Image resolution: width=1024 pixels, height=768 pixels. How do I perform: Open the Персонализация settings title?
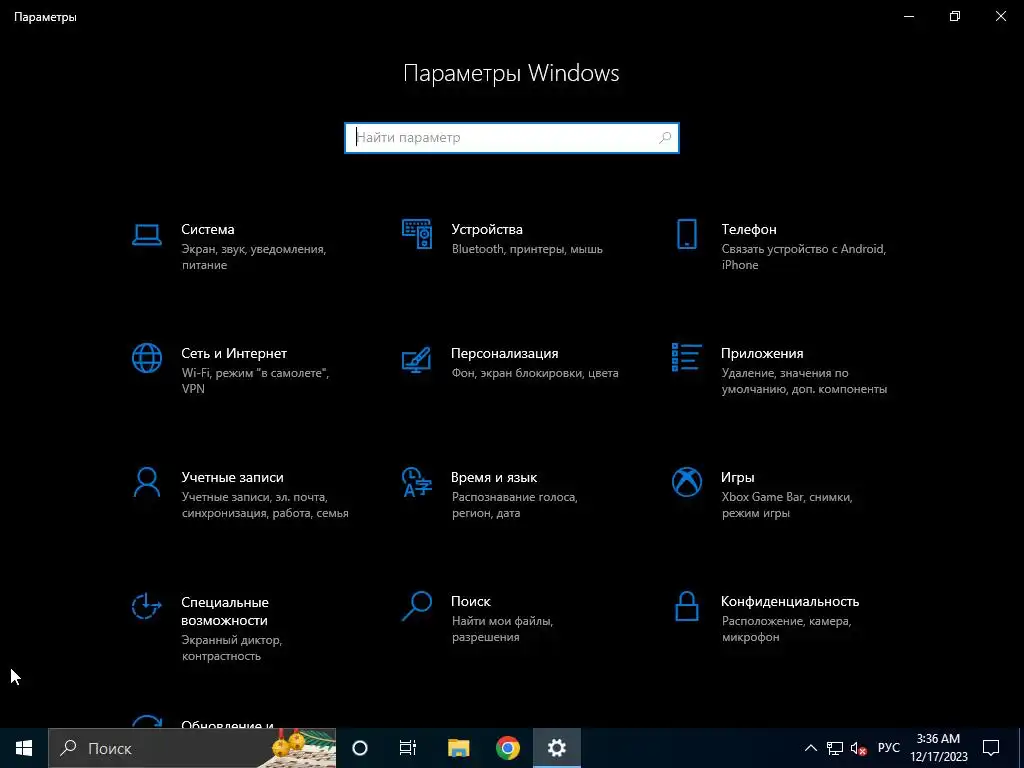[504, 353]
